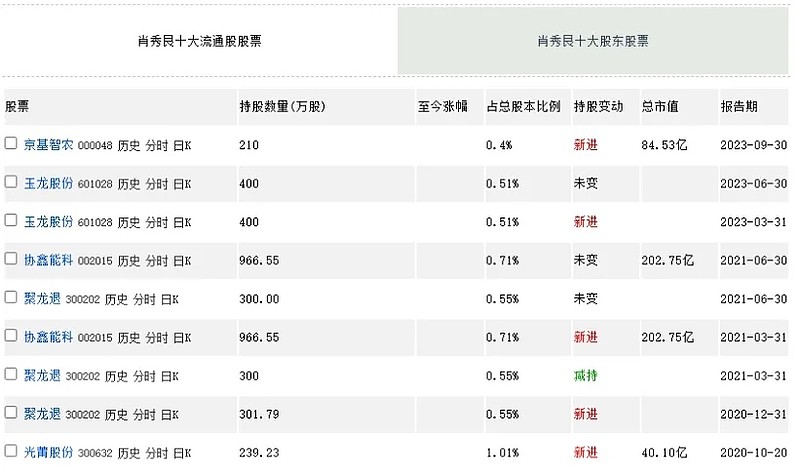Screen dimensions: 800x476
Task: Click the 总市值 column header
Action: click(661, 106)
